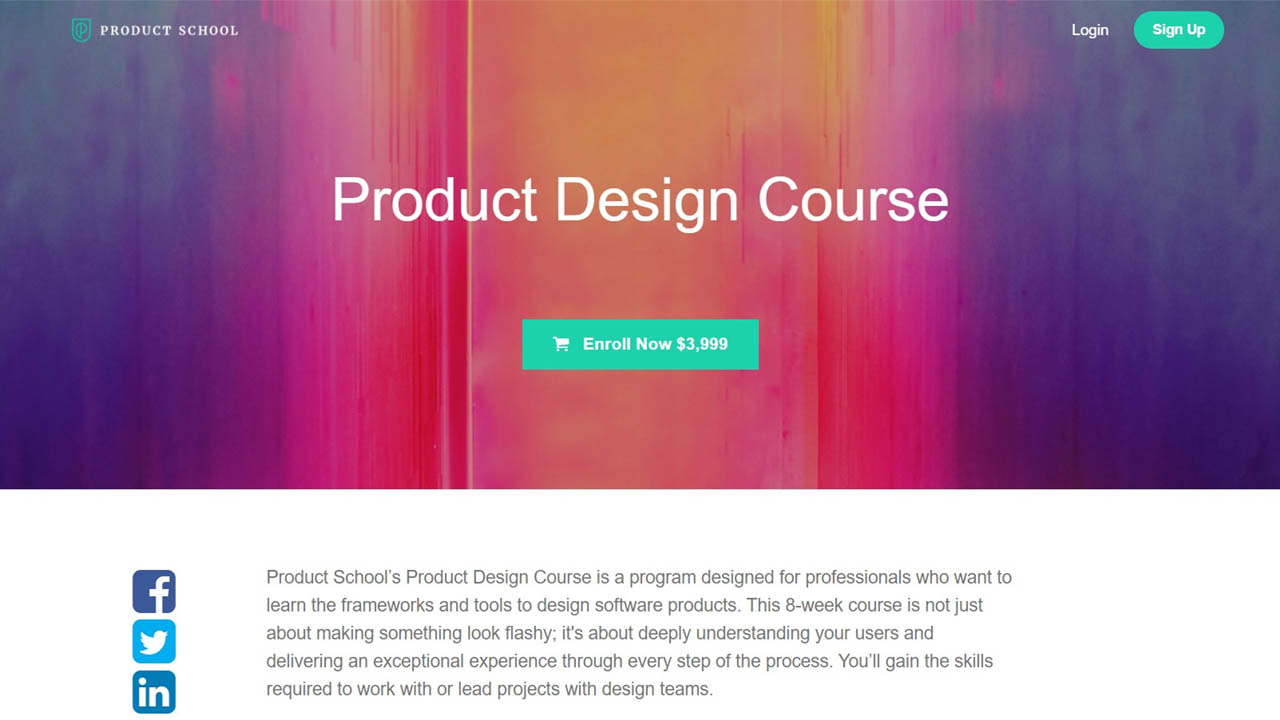Screen dimensions: 1280x720
Task: Click the shopping cart icon inside the enroll button
Action: (x=562, y=343)
